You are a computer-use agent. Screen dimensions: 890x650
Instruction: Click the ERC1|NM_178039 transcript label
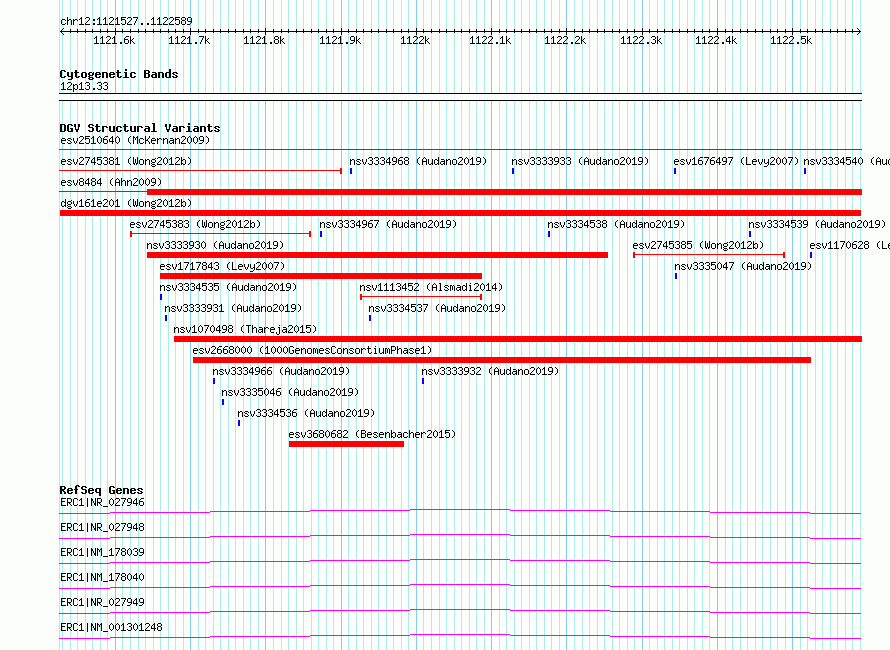(x=102, y=552)
